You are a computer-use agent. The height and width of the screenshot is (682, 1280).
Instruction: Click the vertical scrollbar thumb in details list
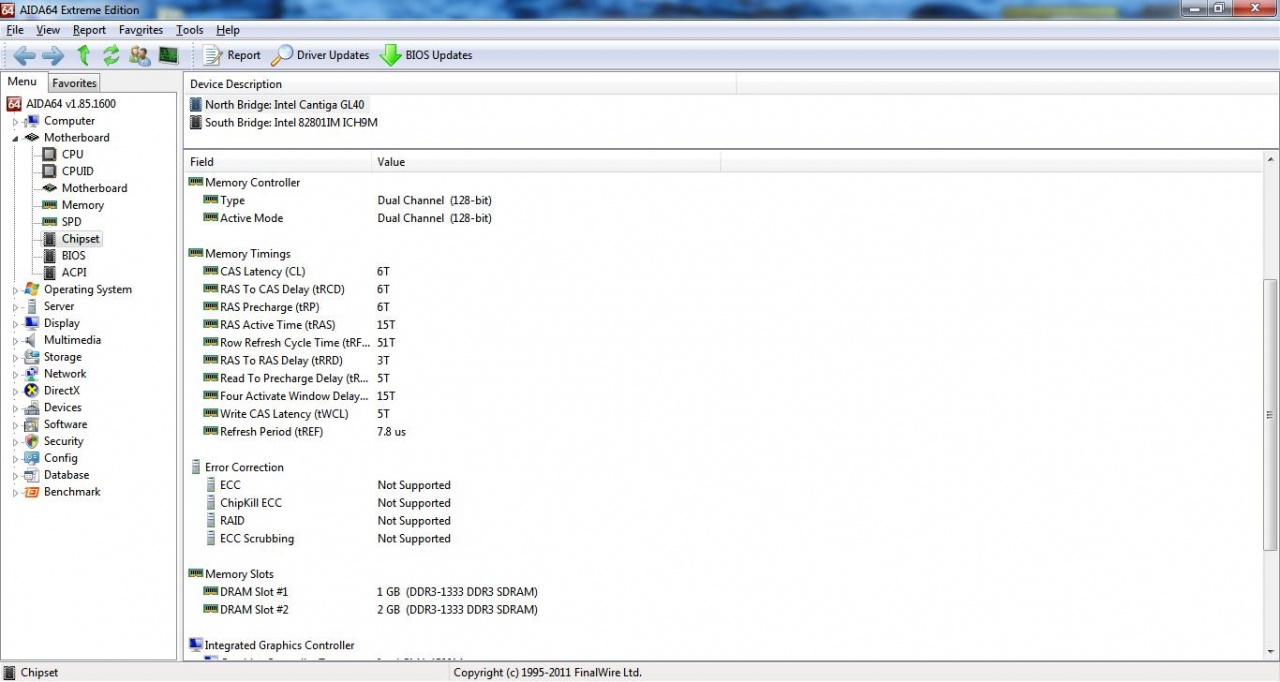(1271, 415)
